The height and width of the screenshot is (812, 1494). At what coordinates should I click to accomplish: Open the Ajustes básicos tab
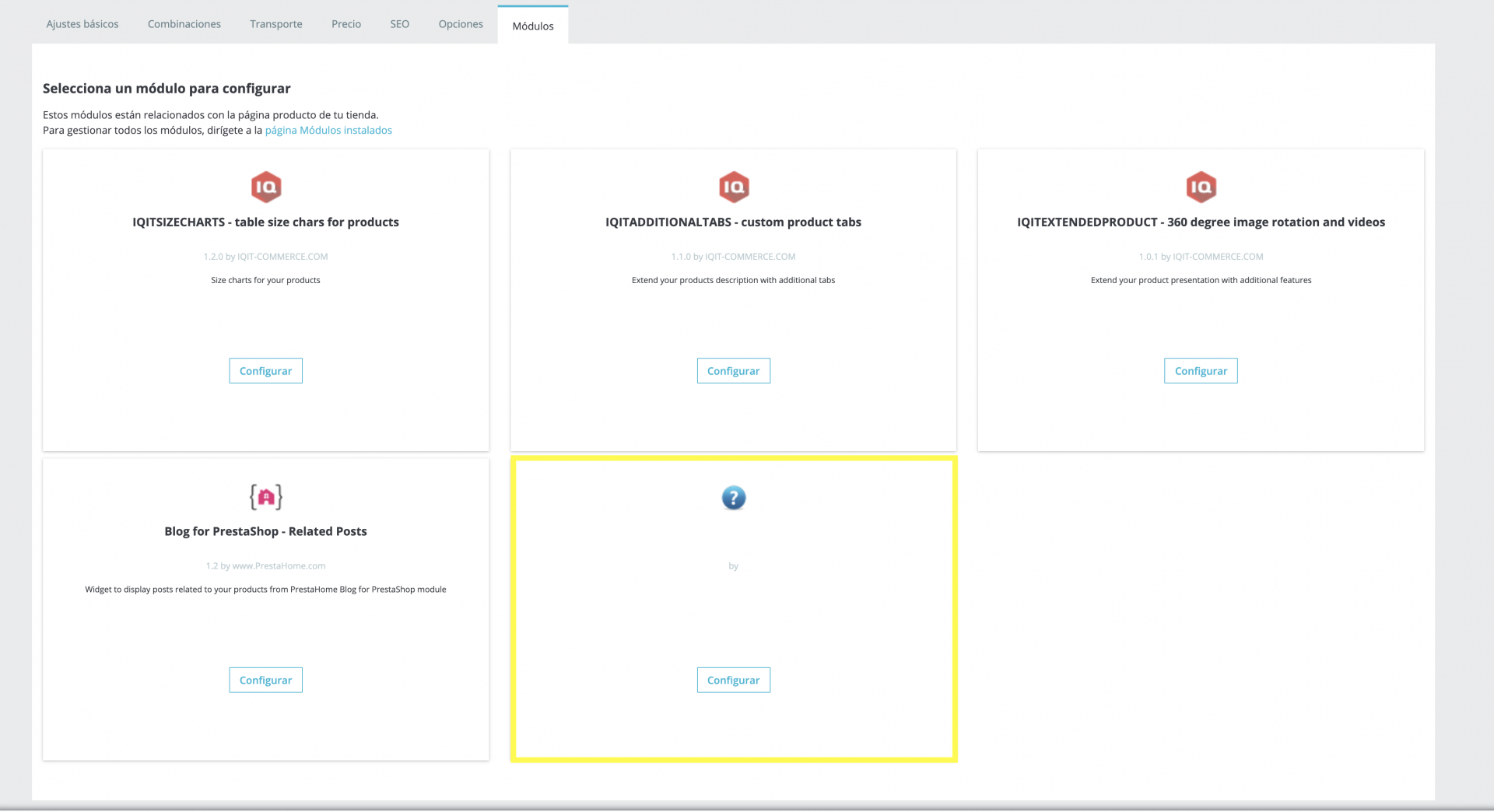[82, 24]
